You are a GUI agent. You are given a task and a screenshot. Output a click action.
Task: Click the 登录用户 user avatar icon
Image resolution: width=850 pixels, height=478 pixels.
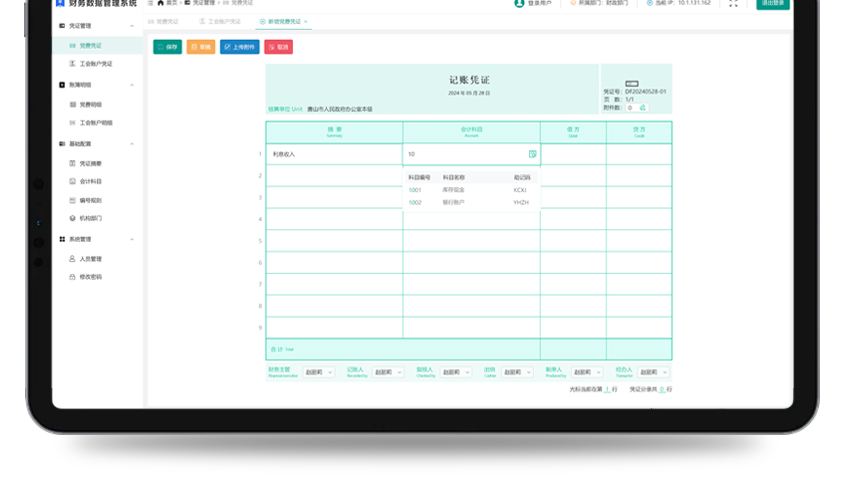click(x=519, y=3)
